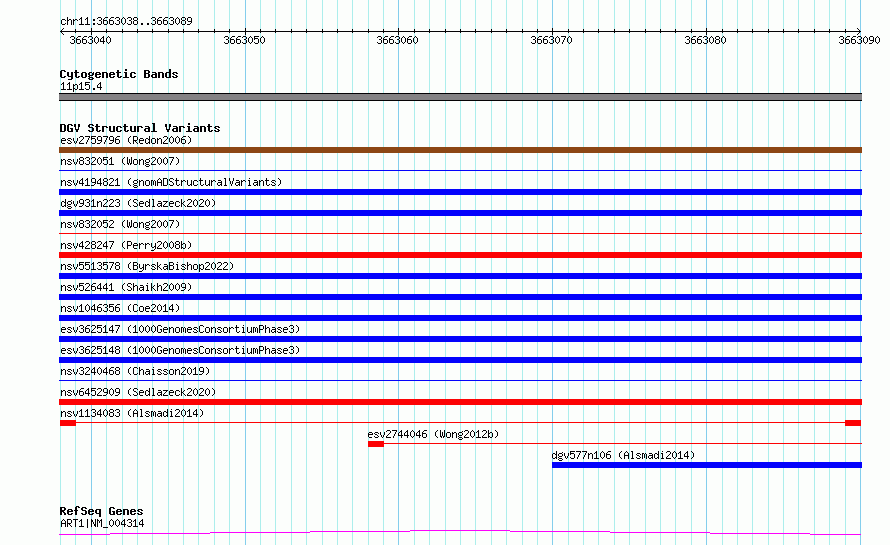
Task: Select the blue nsv4194821 variant bar
Action: coord(460,192)
